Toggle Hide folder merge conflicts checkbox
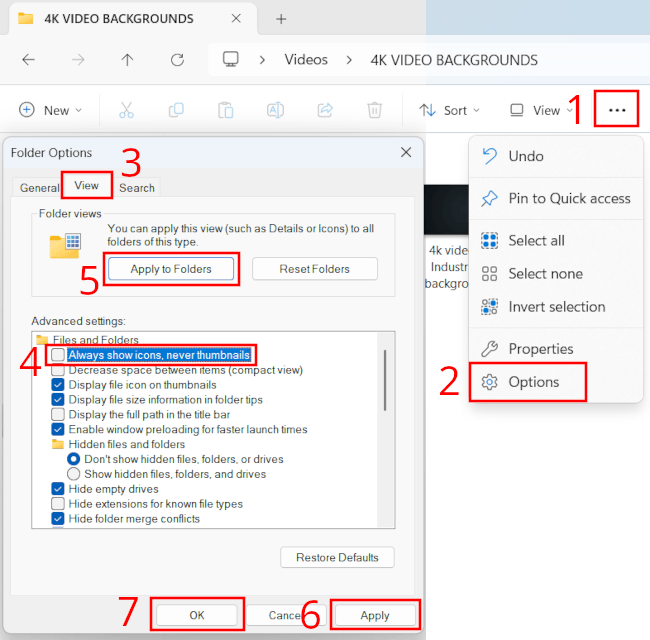Image resolution: width=650 pixels, height=640 pixels. pyautogui.click(x=58, y=519)
